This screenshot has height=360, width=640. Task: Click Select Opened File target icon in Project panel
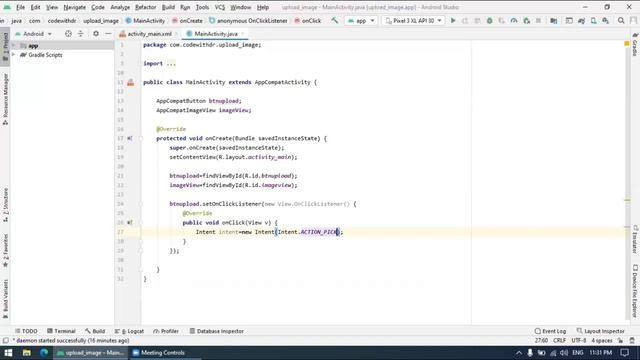[68, 34]
